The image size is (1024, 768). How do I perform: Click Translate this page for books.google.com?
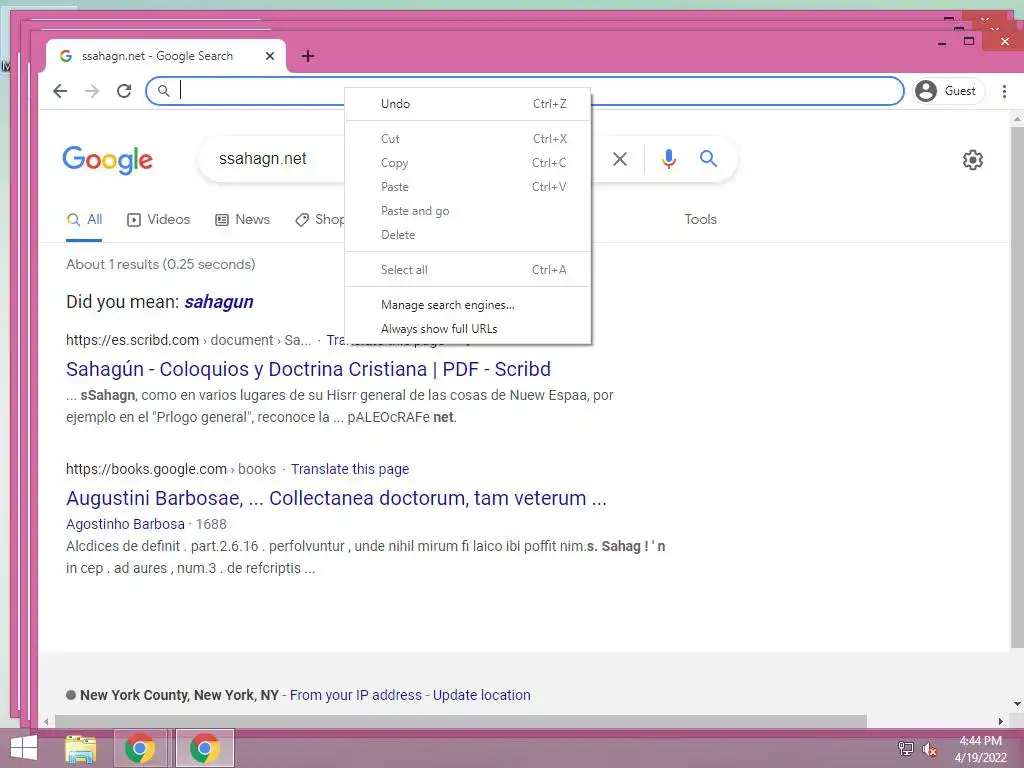coord(350,469)
